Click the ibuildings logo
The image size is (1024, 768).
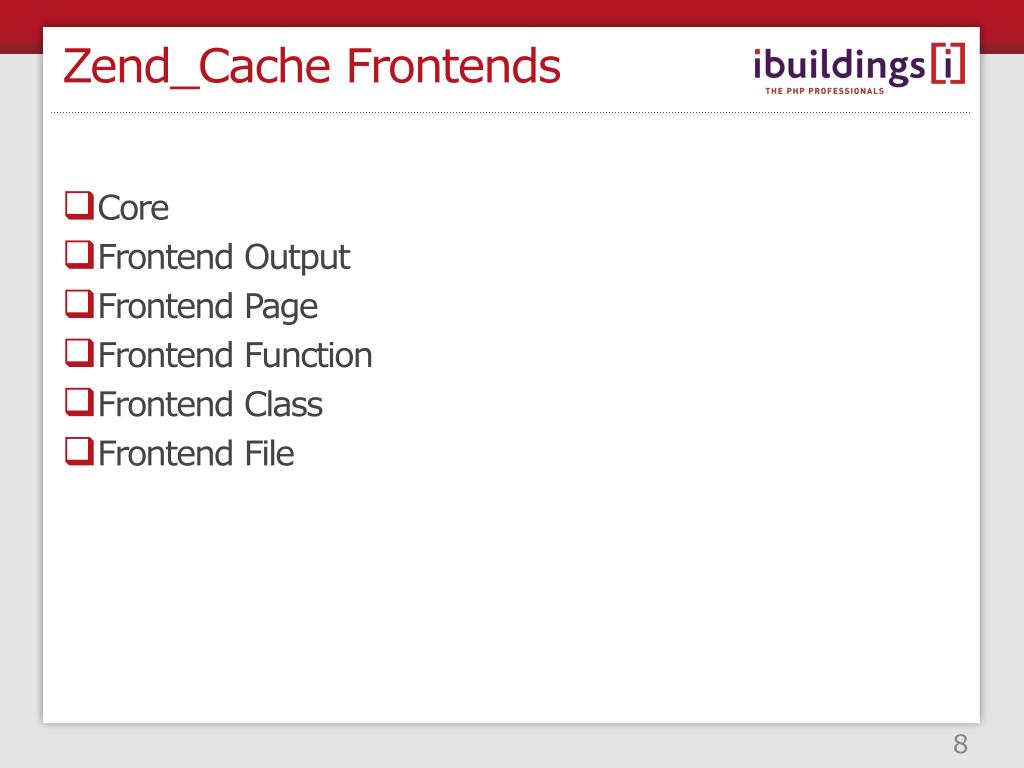click(859, 69)
